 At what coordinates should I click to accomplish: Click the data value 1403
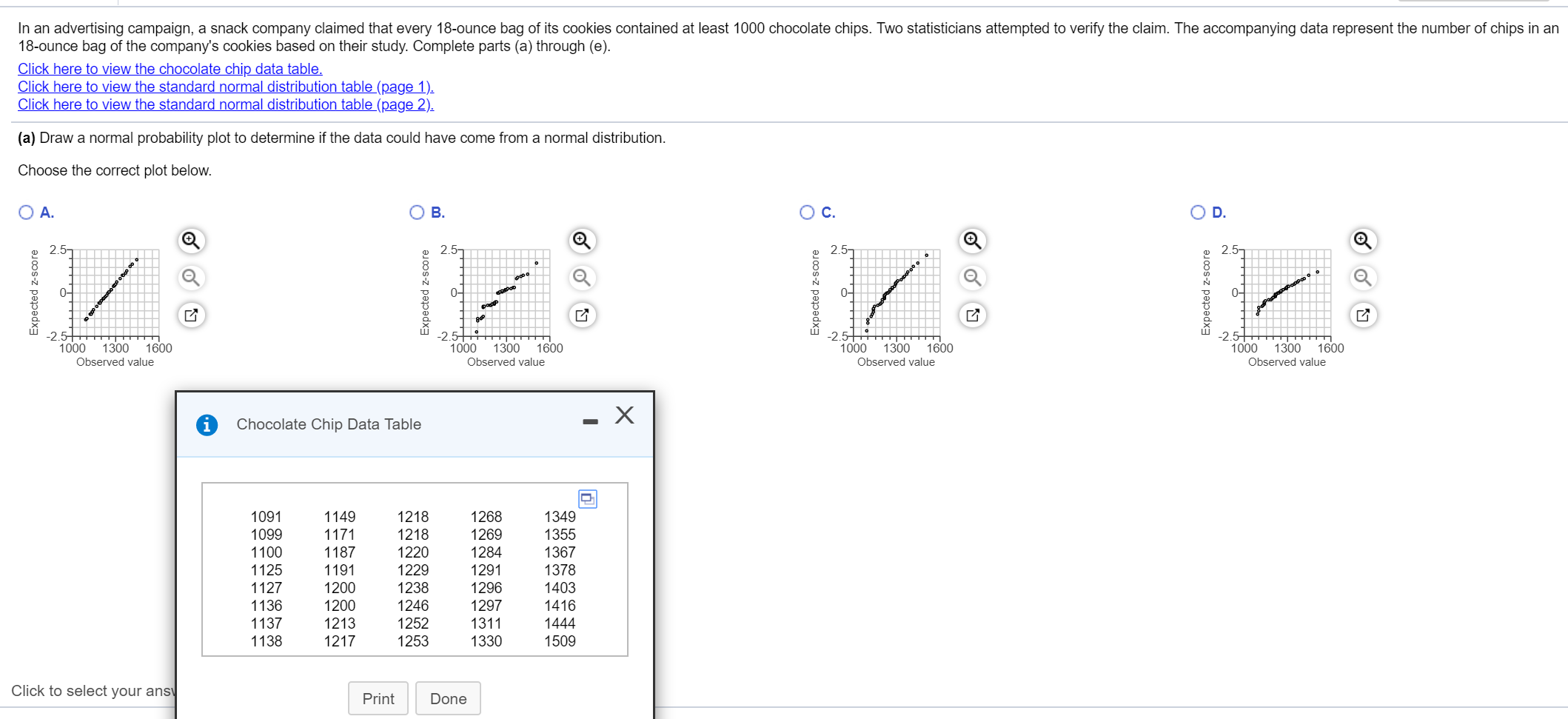pos(560,588)
